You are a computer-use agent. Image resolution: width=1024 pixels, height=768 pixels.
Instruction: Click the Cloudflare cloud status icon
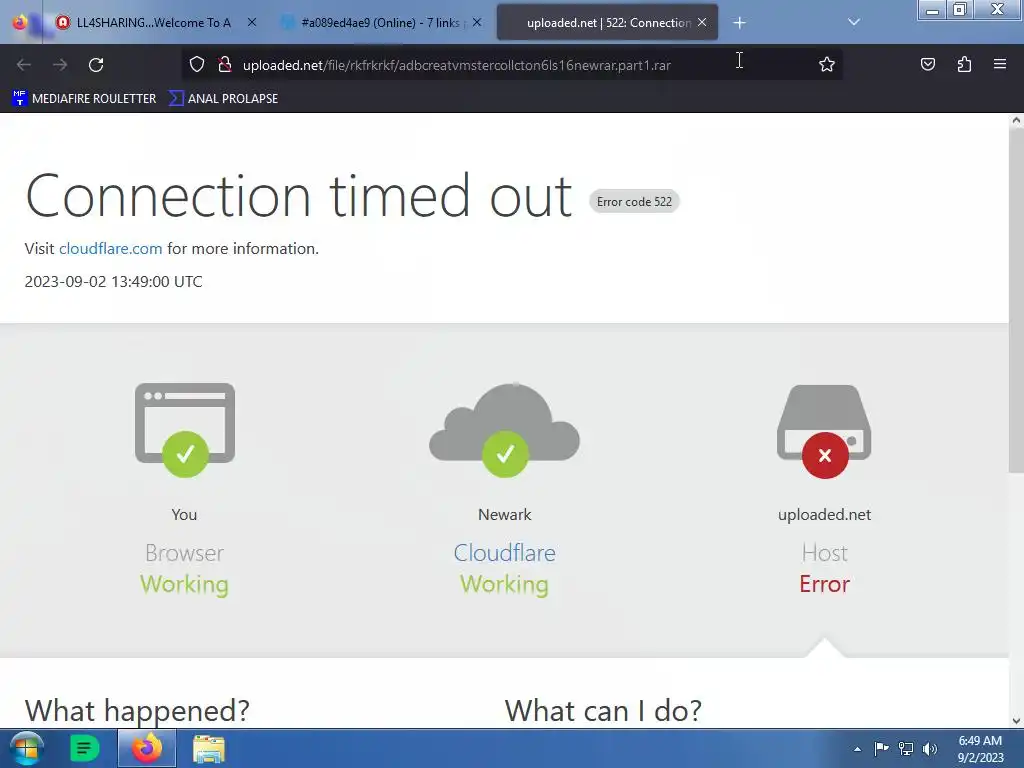504,429
